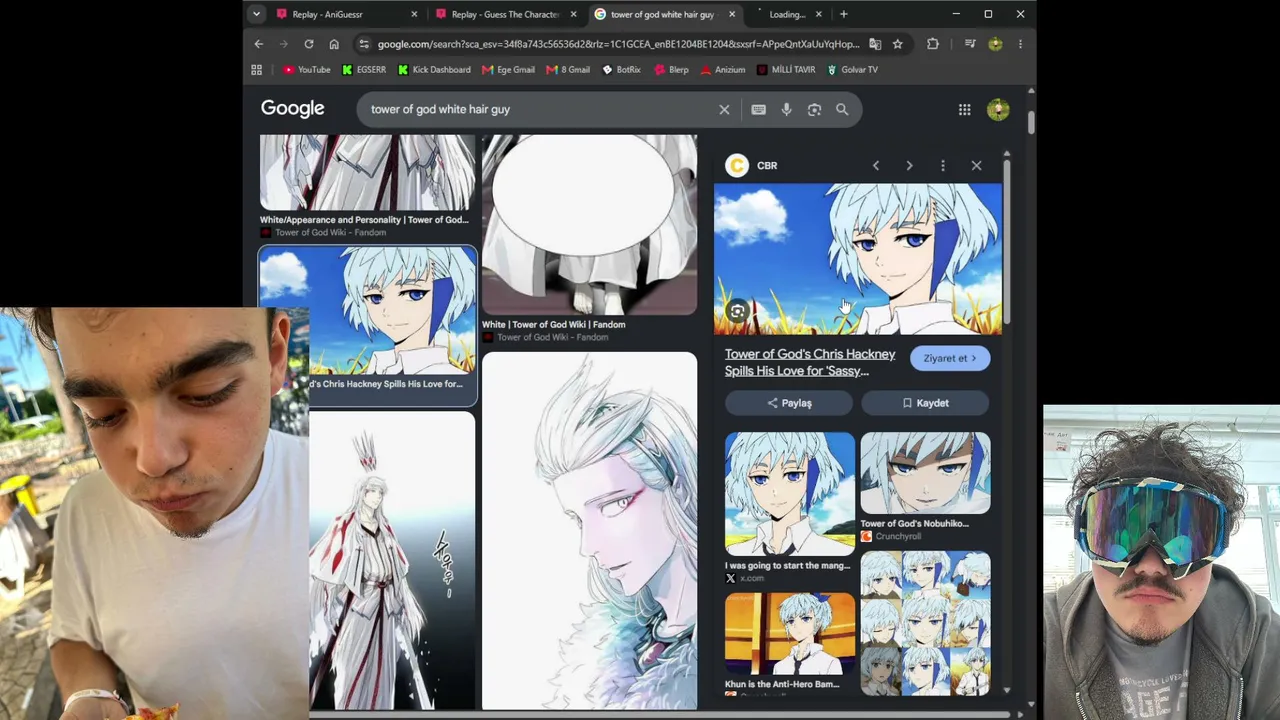Open the CBR source logo
This screenshot has height=720, width=1280.
coord(737,166)
